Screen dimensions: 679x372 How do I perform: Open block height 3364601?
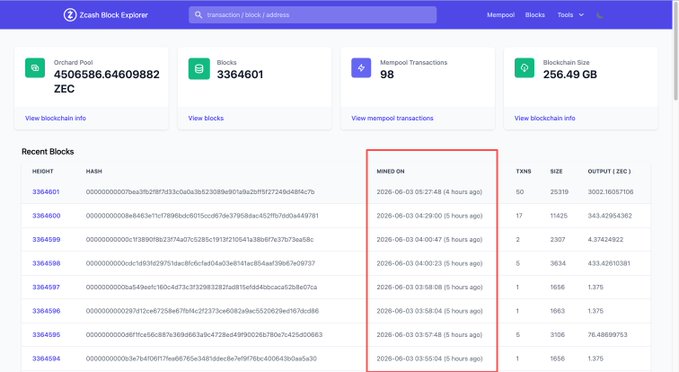coord(46,191)
